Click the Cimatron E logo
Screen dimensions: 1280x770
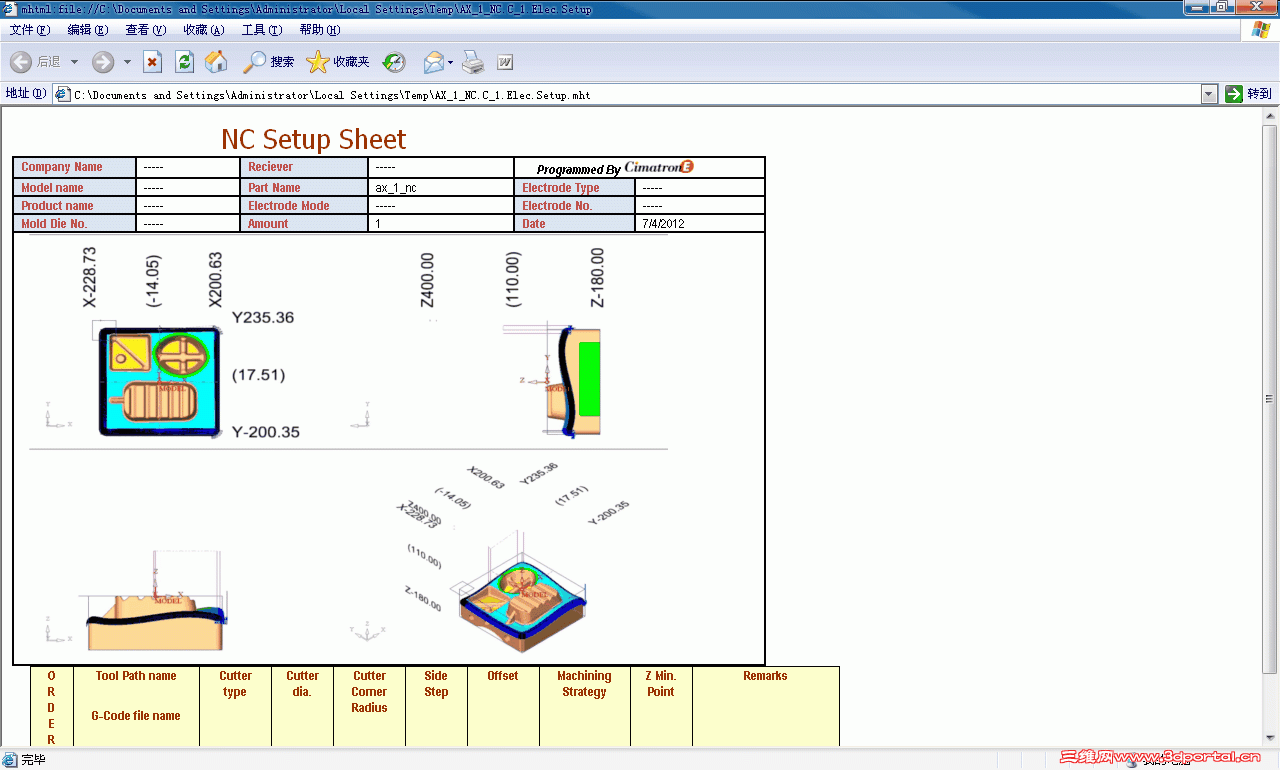[659, 167]
